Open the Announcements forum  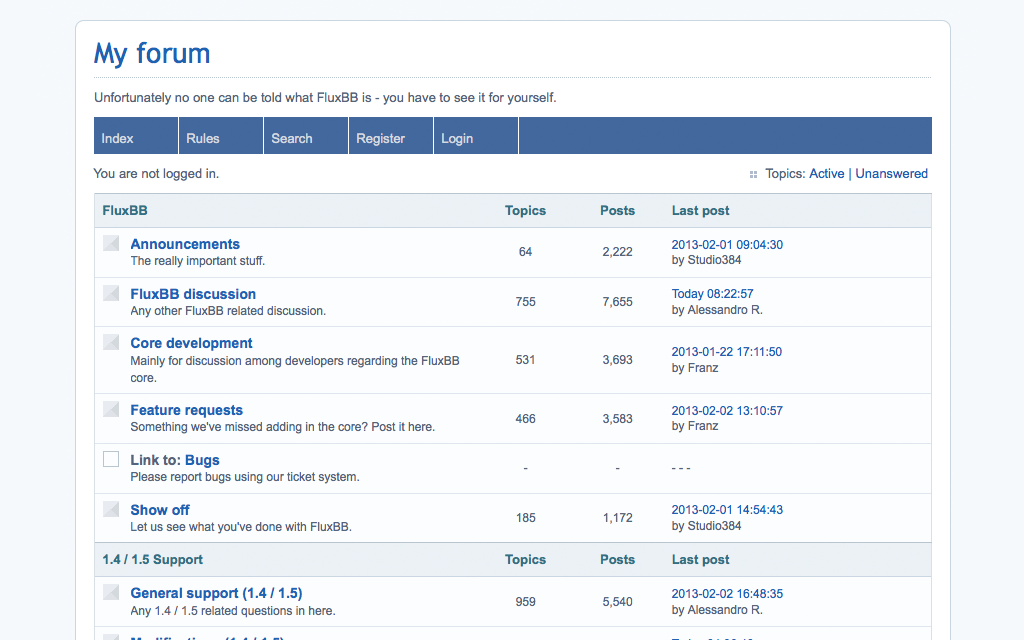(185, 244)
